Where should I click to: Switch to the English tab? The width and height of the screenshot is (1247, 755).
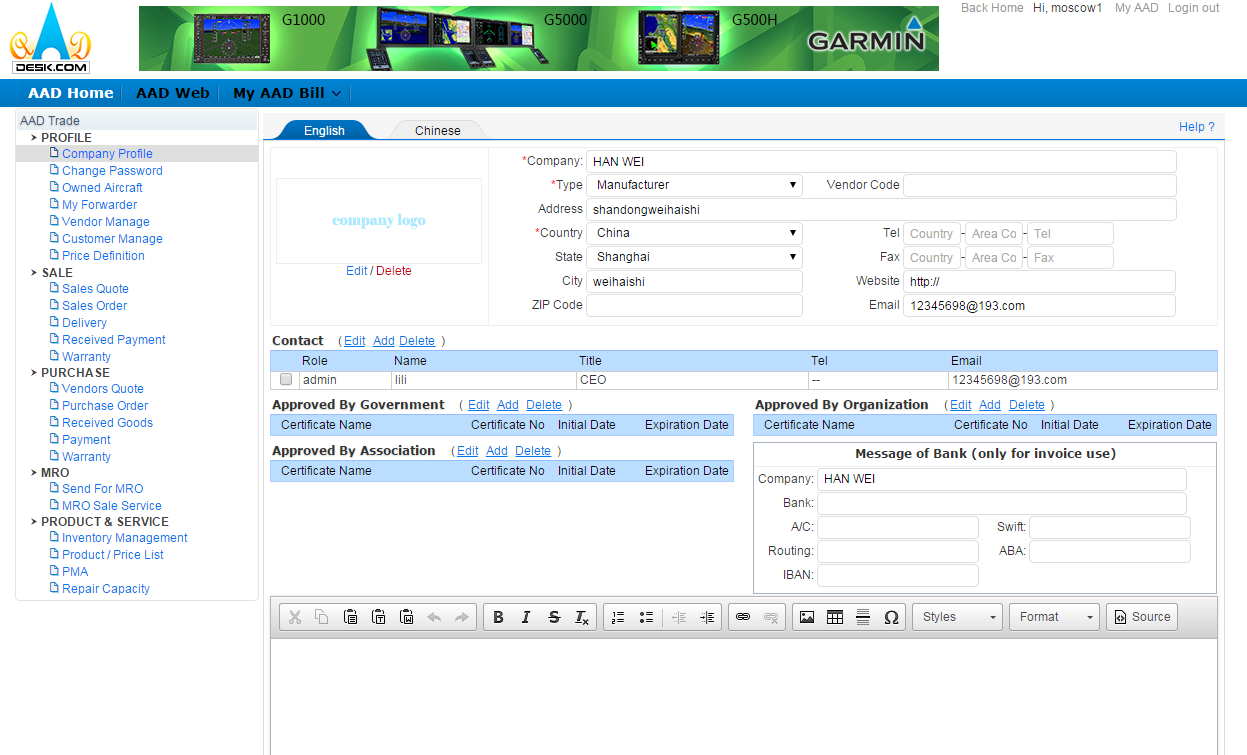point(324,130)
